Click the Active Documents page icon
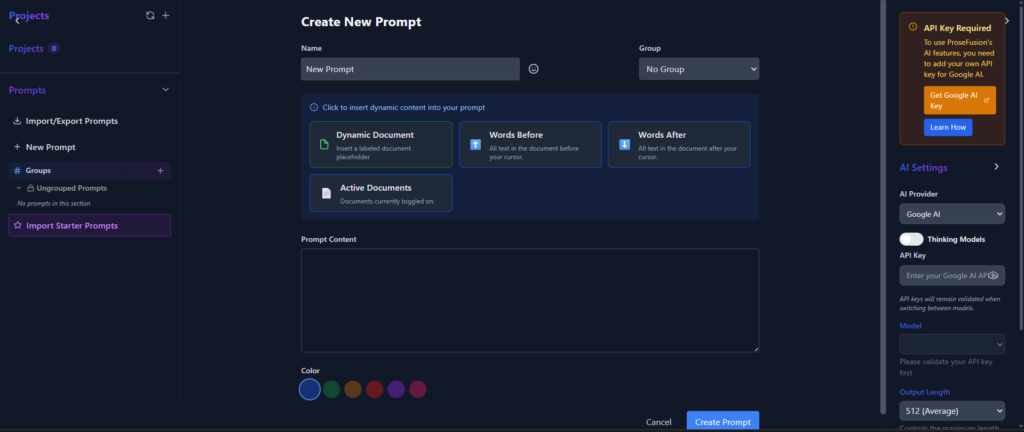 [x=327, y=193]
